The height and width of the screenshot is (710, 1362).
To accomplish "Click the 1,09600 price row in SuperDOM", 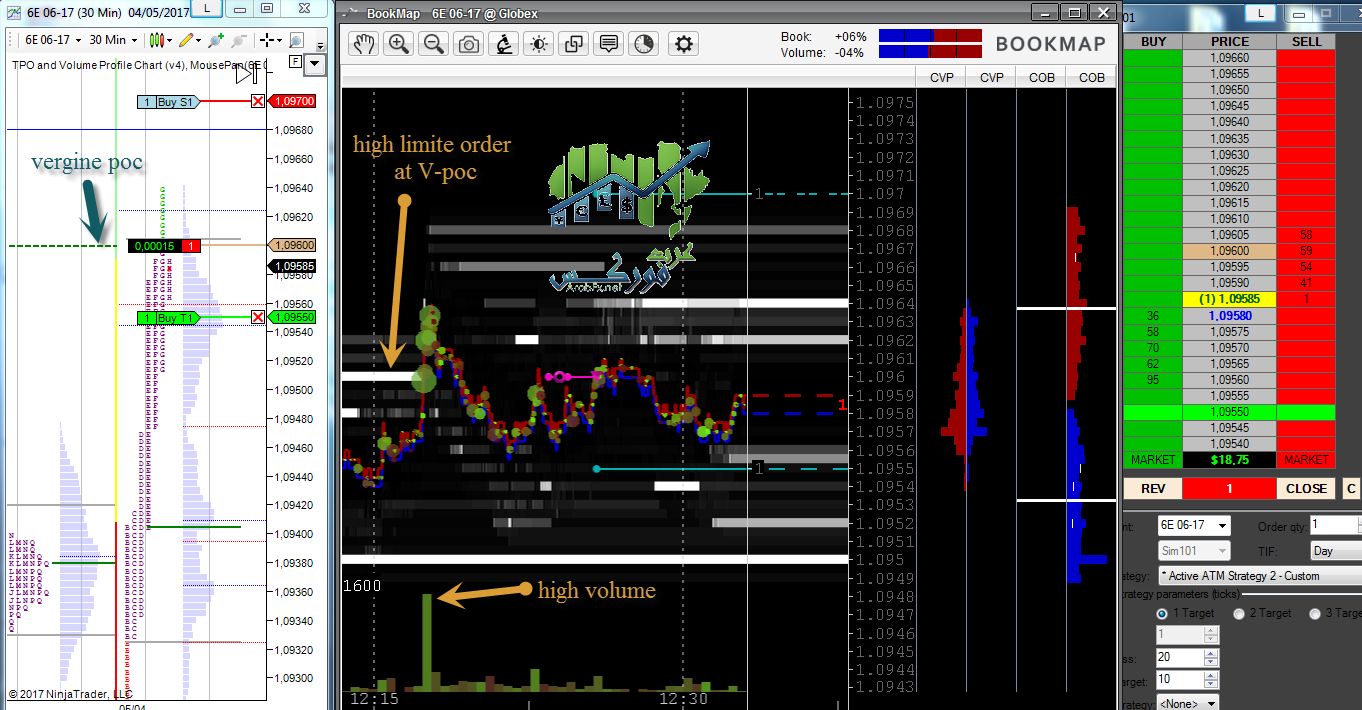I will [x=1229, y=251].
